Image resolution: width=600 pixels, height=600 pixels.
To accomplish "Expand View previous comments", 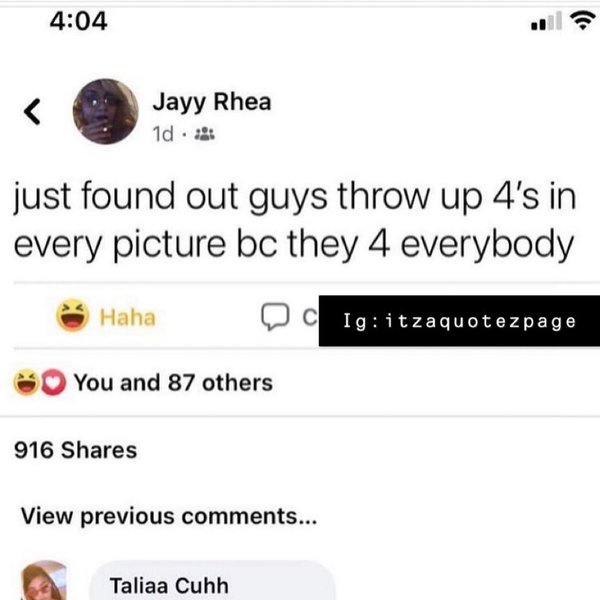I will [x=169, y=516].
